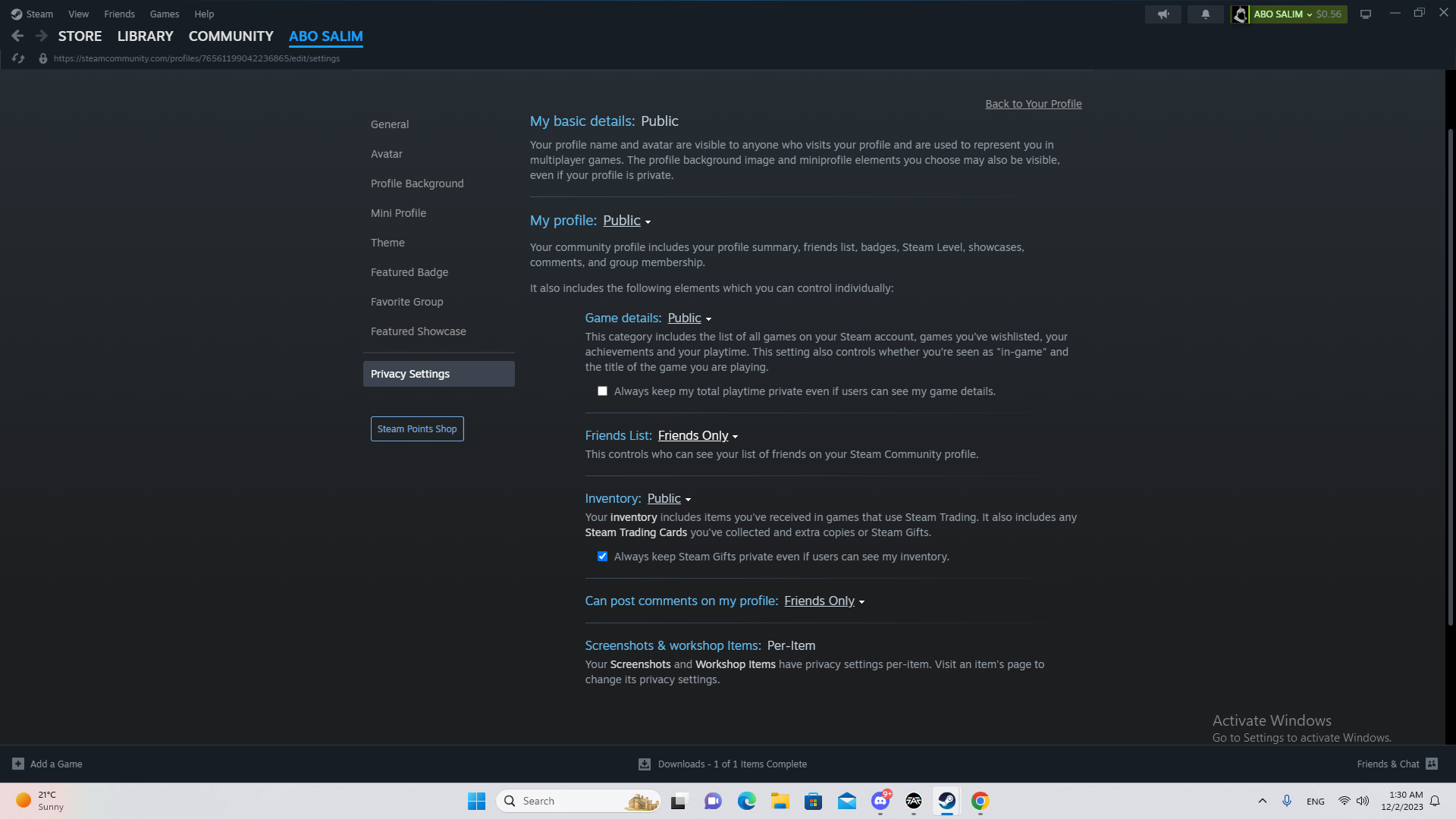Screen dimensions: 1456x819
Task: Click the Windows taskbar search box
Action: 579,801
